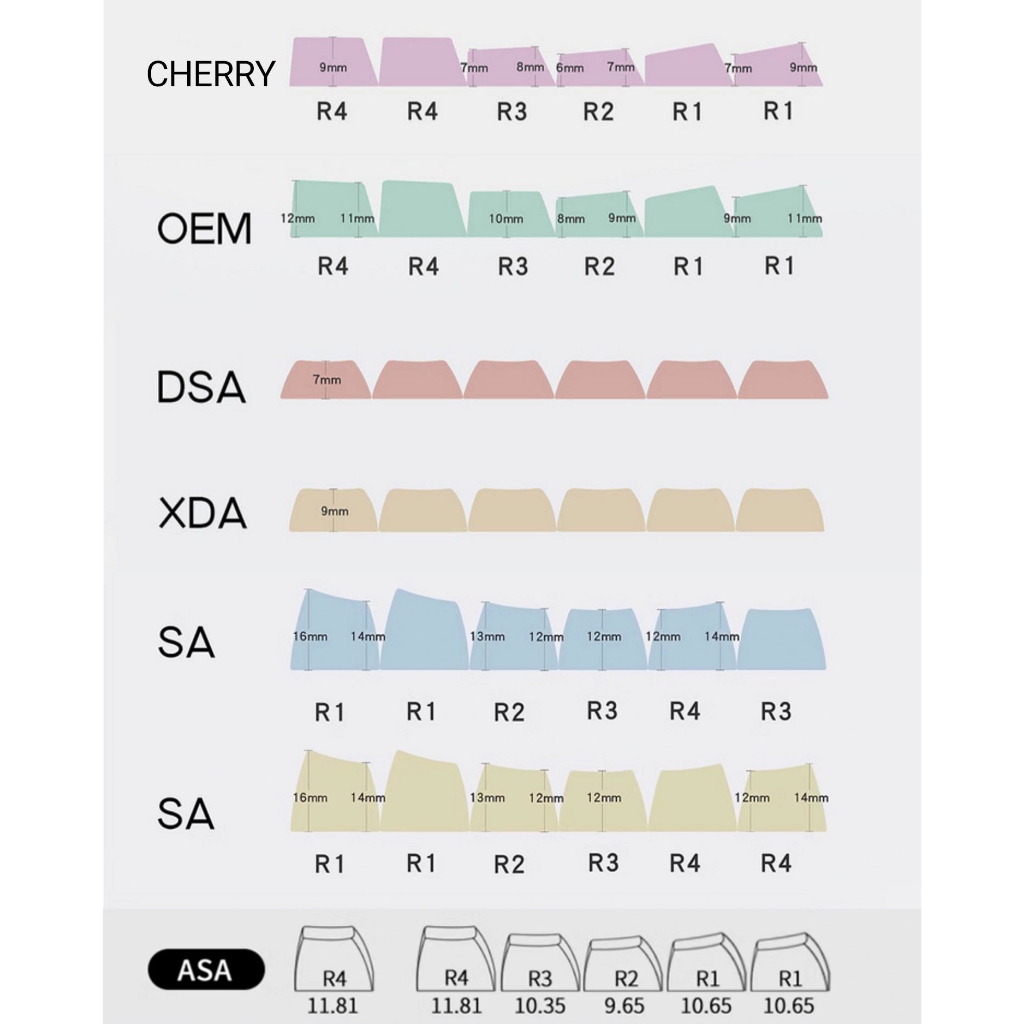This screenshot has height=1024, width=1024.
Task: Click the yellow SA R3 keycap marked 12mm
Action: 602,800
